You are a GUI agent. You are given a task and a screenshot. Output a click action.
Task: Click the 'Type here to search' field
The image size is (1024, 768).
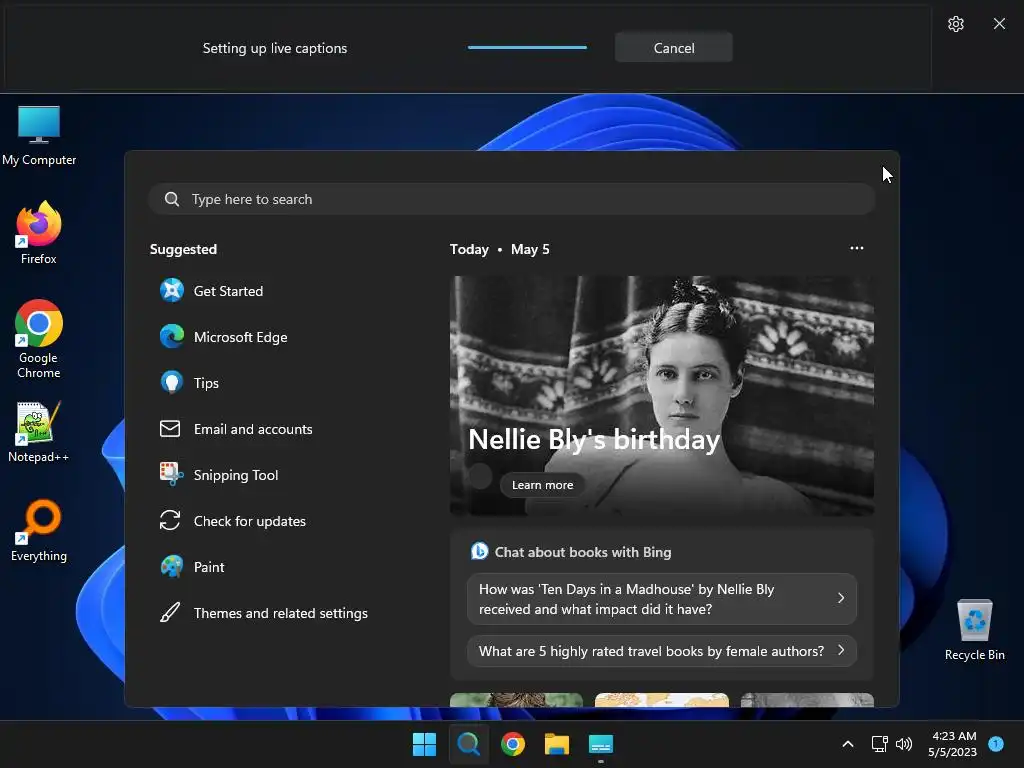[511, 199]
